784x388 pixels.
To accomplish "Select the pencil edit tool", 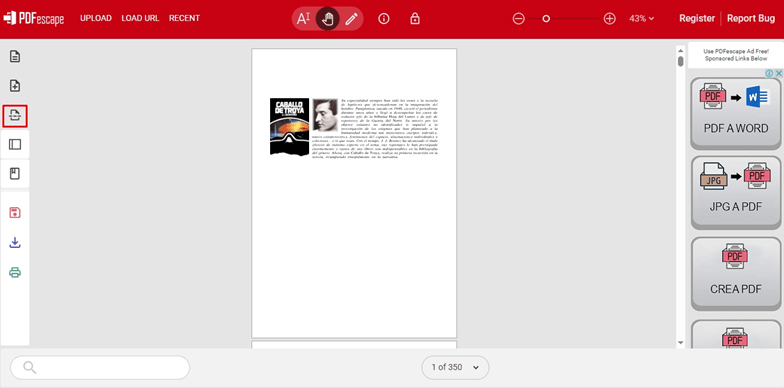I will click(x=352, y=19).
